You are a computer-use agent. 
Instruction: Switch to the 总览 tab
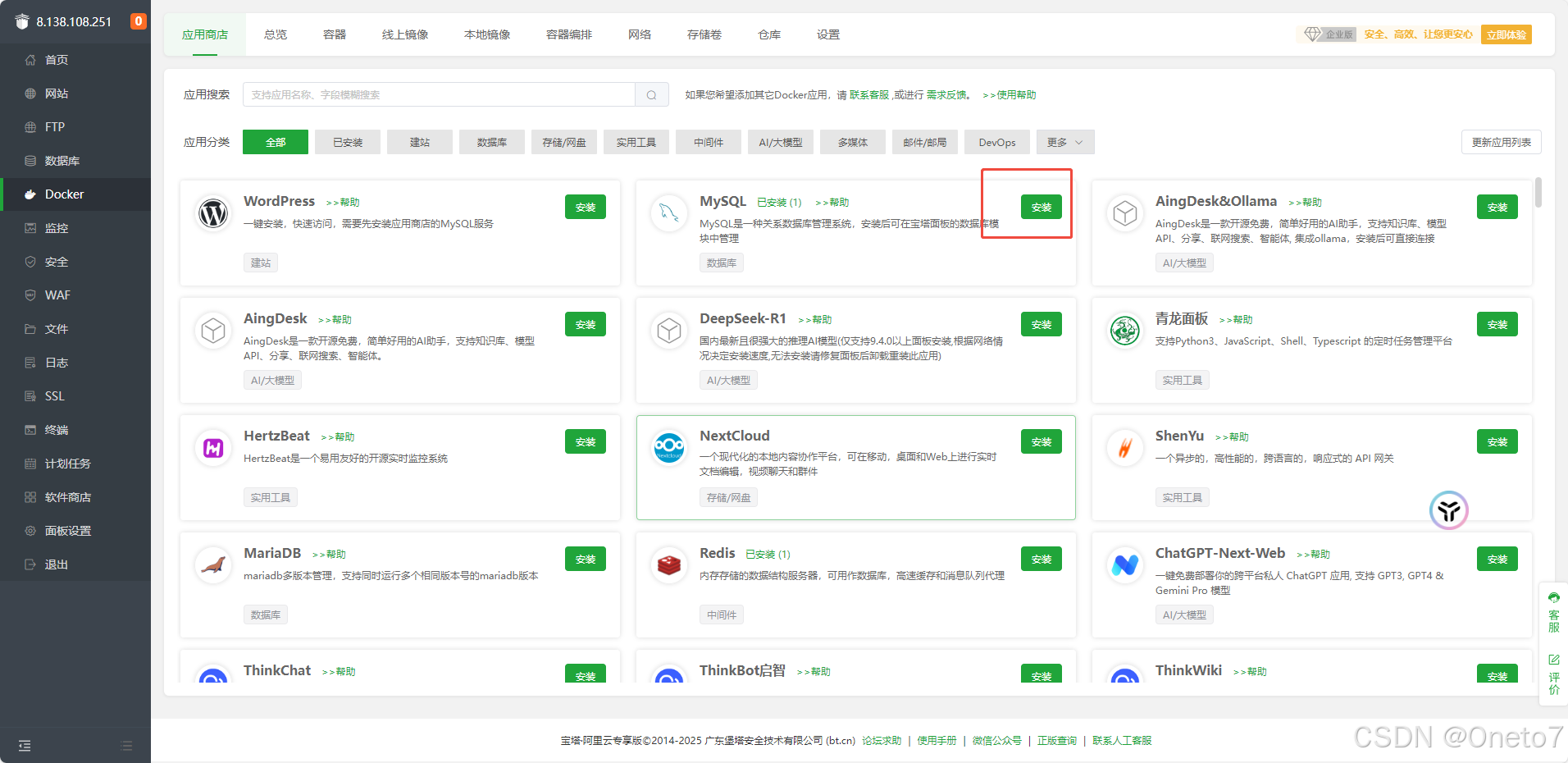point(276,34)
